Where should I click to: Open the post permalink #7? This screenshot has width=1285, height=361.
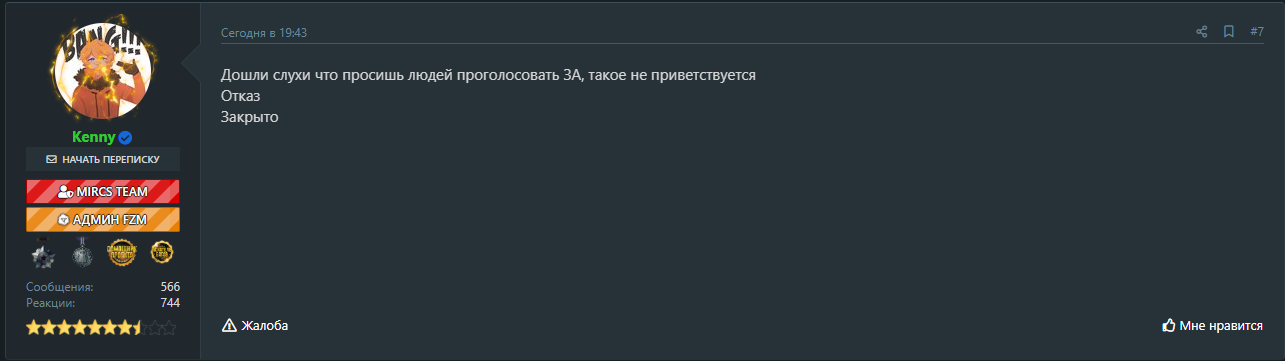(x=1257, y=32)
